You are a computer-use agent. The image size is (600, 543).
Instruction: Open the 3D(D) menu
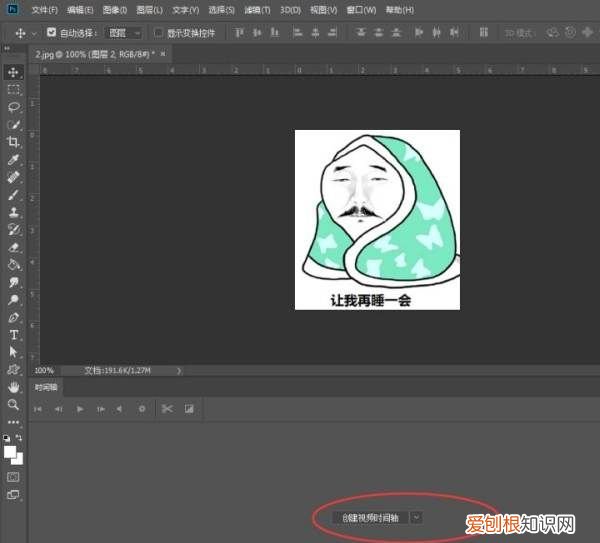click(x=290, y=10)
